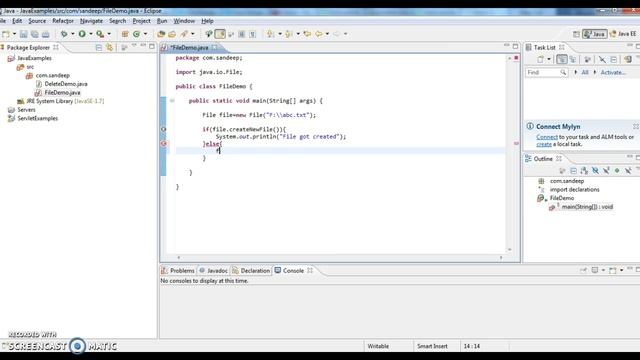Switch to the Java perspective button
Viewport: 640px width, 360px height.
[x=595, y=34]
